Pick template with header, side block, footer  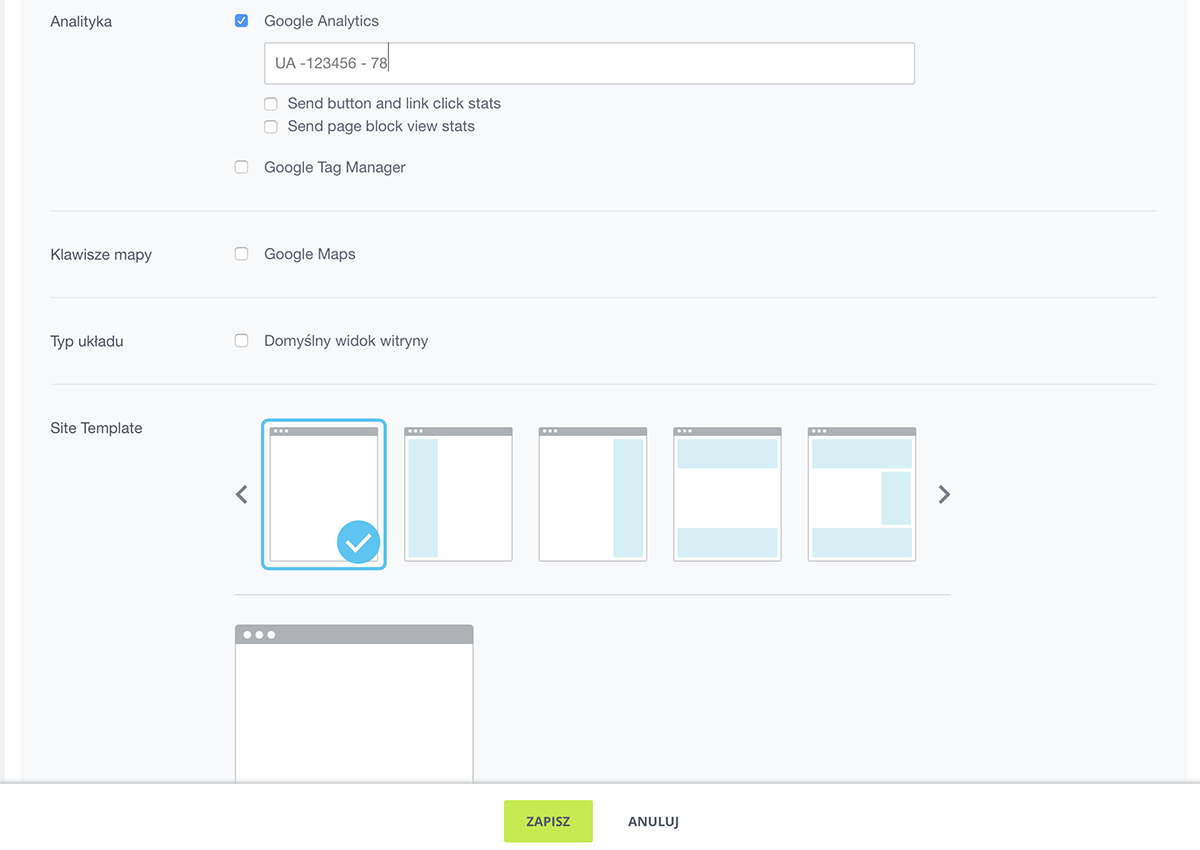[862, 494]
